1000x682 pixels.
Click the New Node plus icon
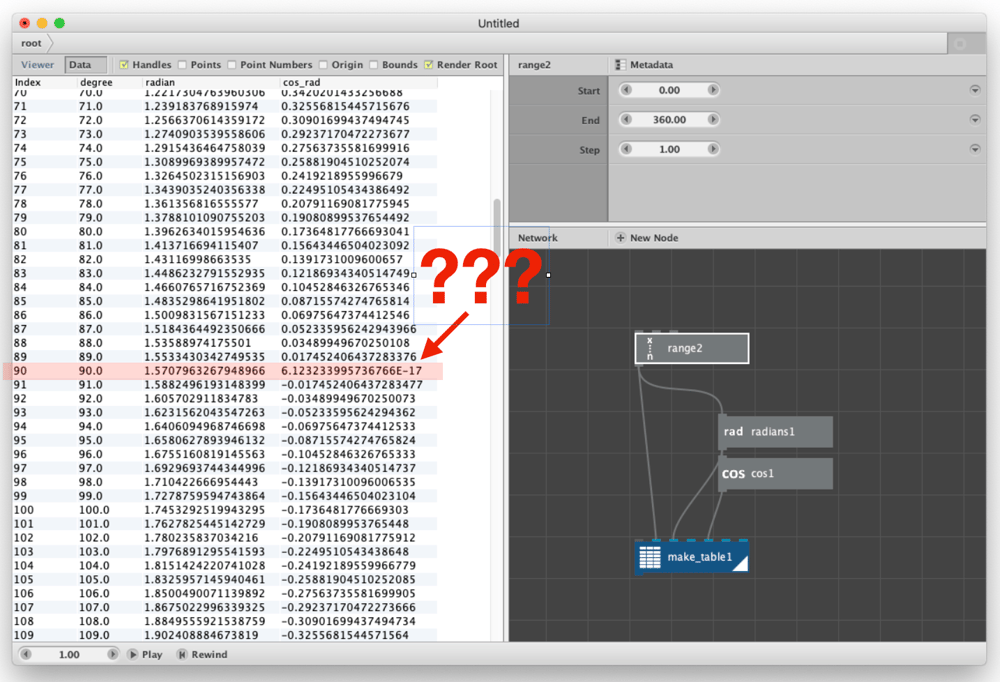click(620, 237)
